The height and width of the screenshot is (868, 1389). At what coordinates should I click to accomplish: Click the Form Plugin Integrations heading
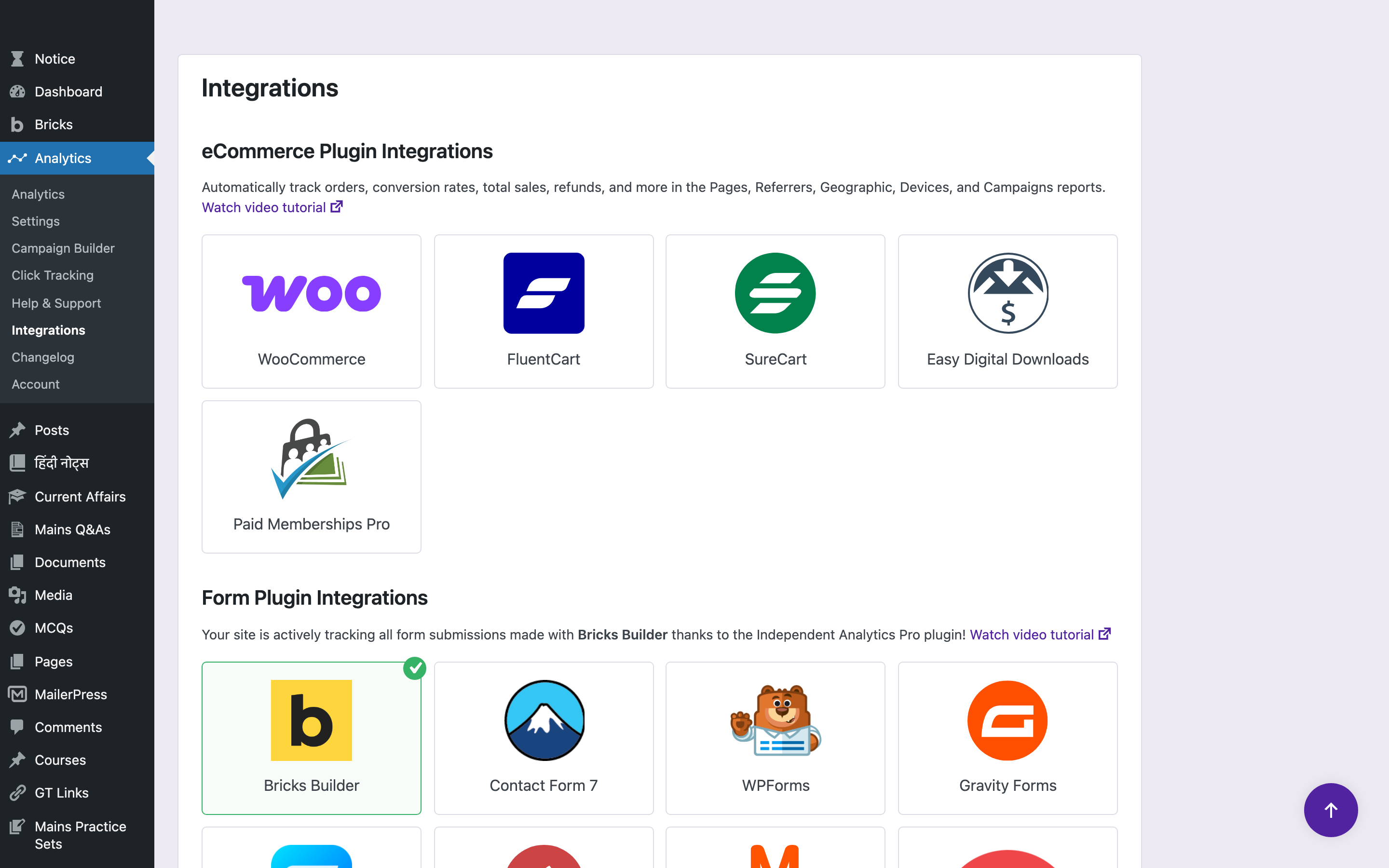[x=314, y=597]
